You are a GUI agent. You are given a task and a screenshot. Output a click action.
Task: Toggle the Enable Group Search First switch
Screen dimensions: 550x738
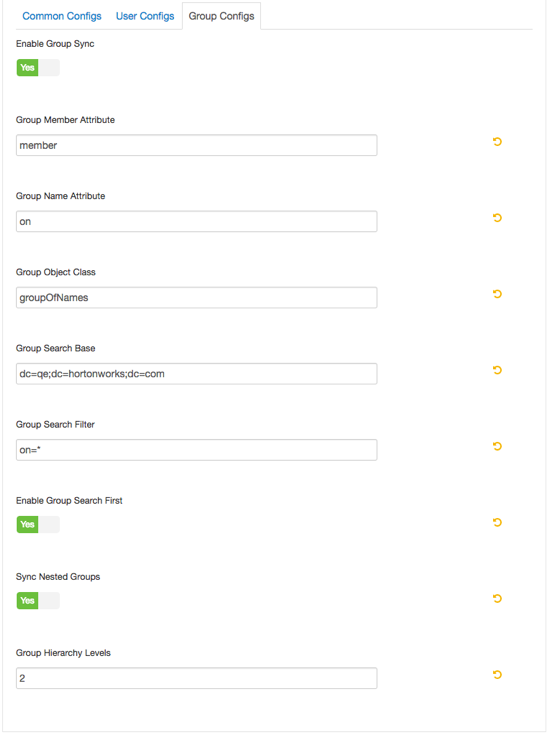pos(38,525)
